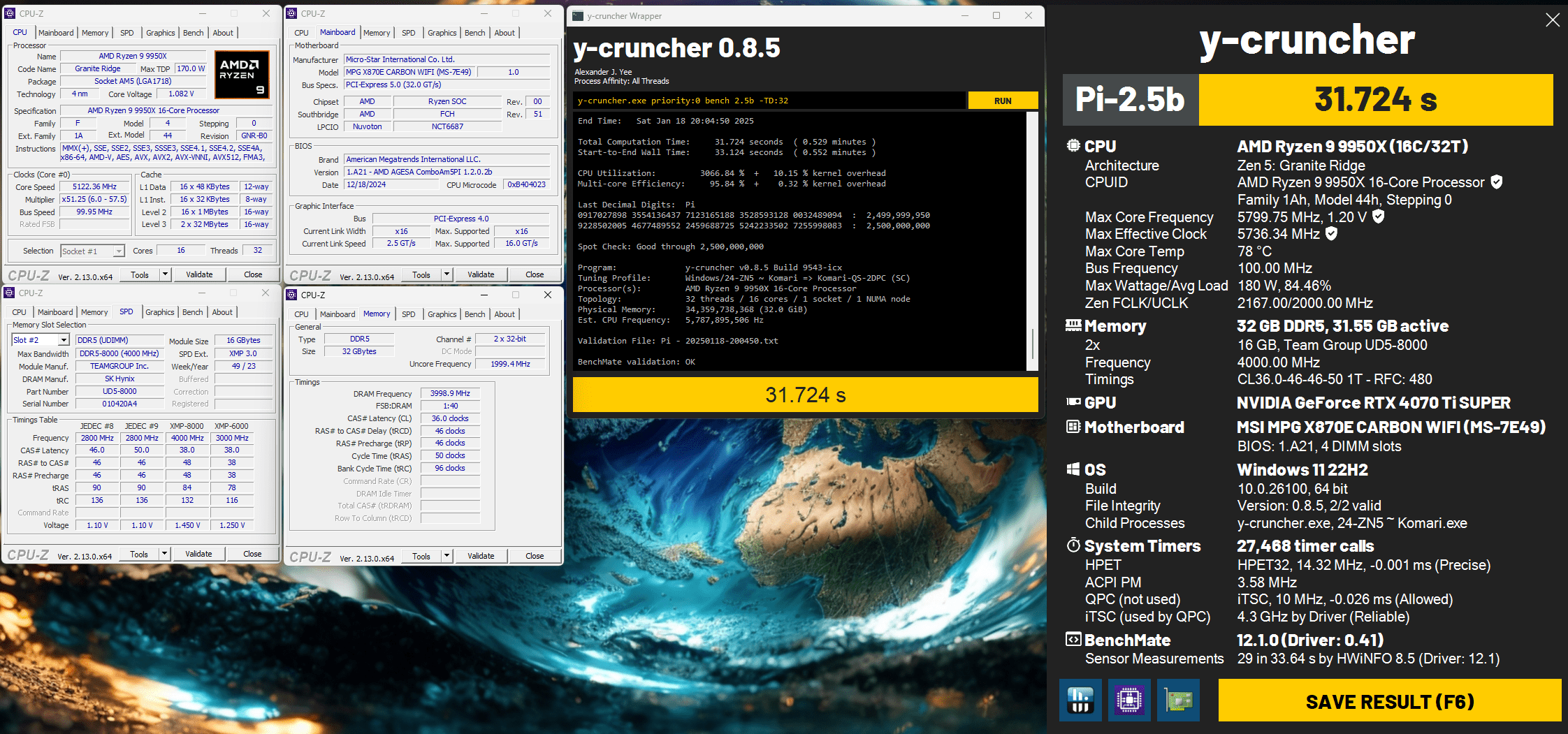Open Bench tab in memory timings CPU-Z window
Image resolution: width=1568 pixels, height=734 pixels.
point(475,314)
